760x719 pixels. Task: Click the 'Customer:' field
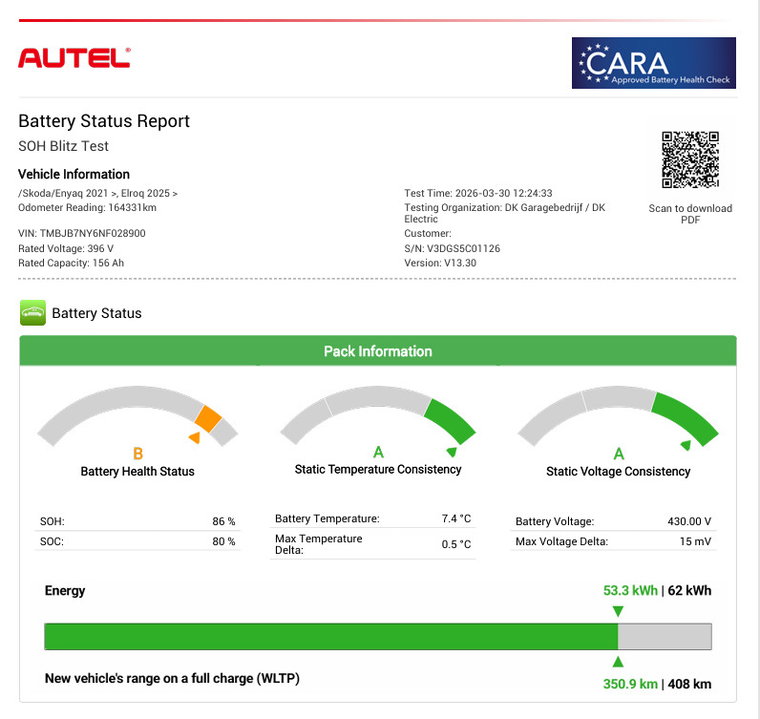(x=428, y=233)
